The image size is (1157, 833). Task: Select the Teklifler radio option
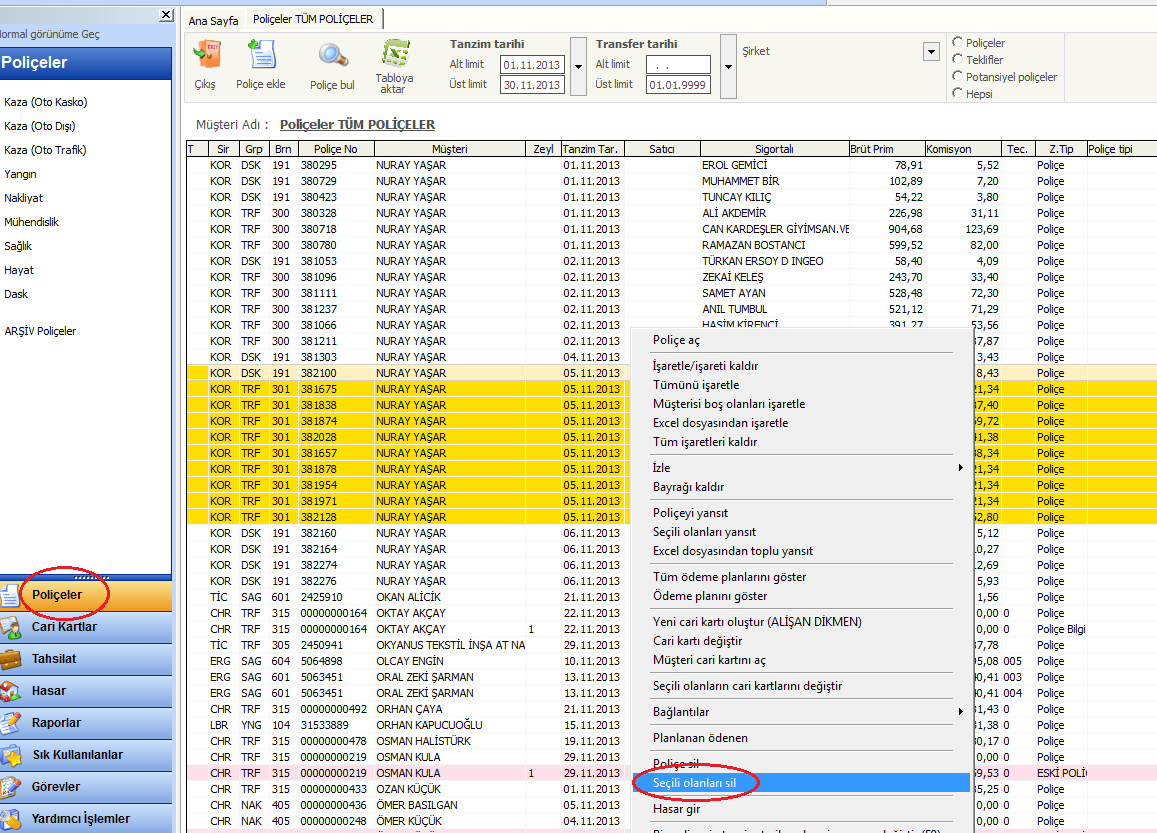click(958, 60)
